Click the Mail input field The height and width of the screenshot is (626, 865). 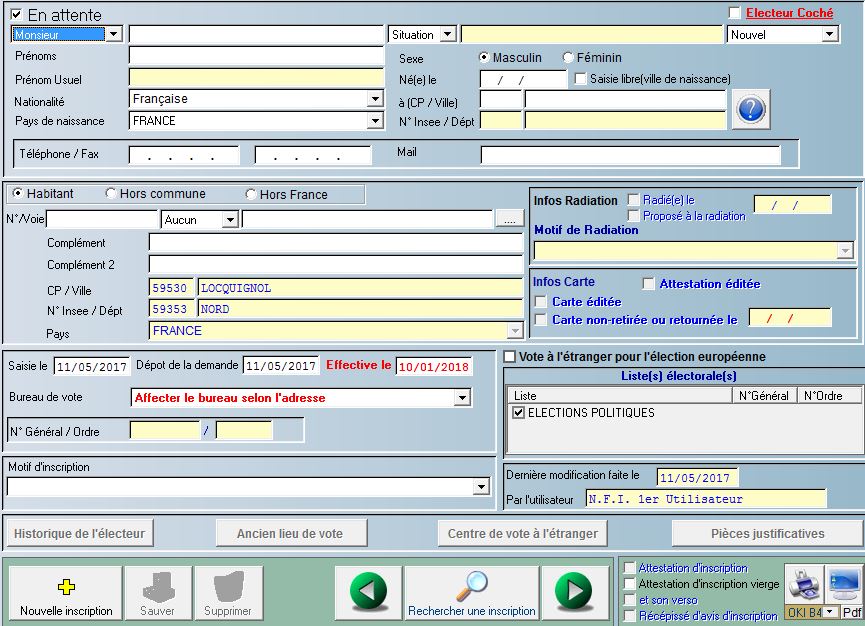[630, 155]
